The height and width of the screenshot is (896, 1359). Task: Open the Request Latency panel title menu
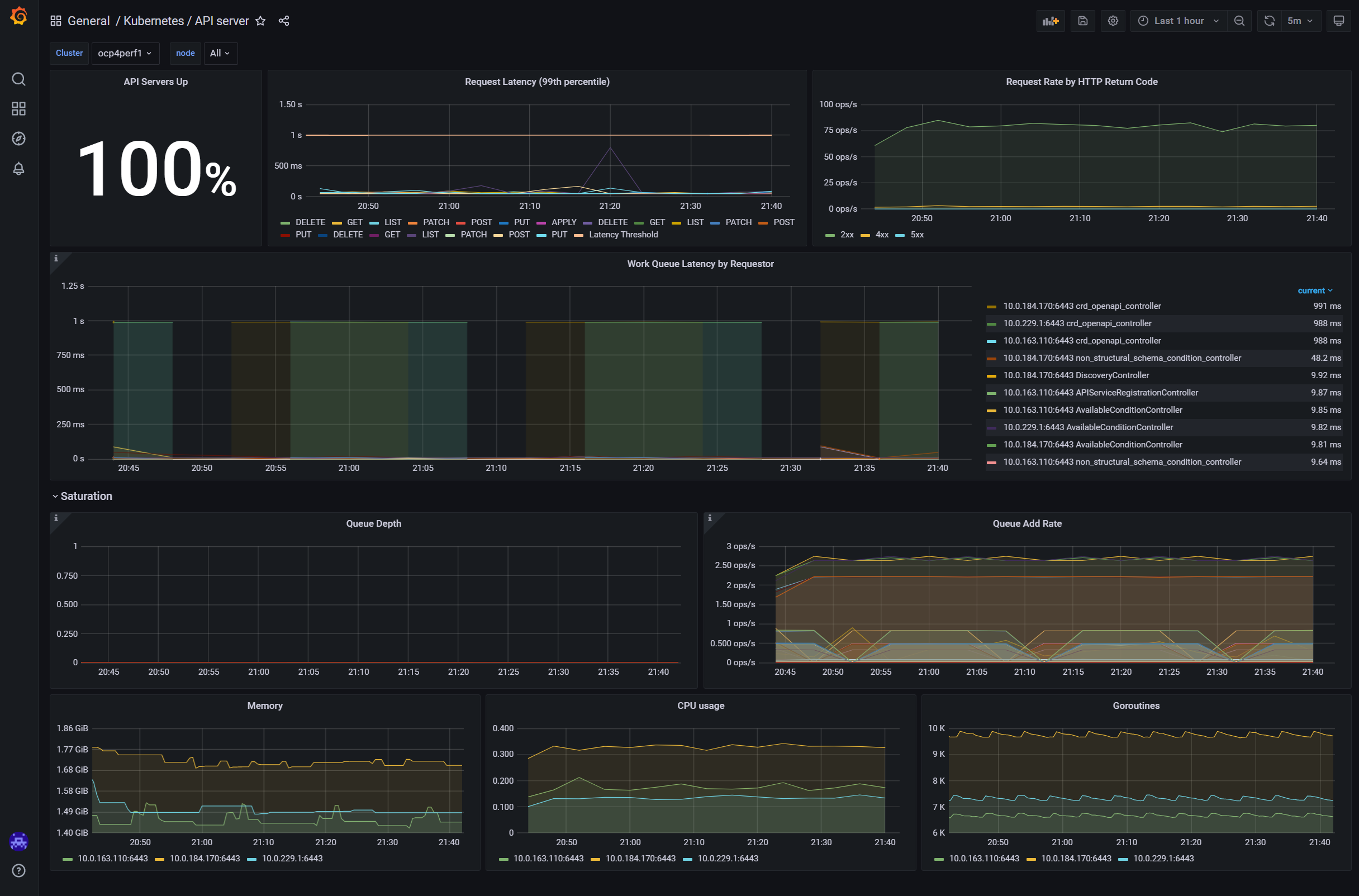pyautogui.click(x=536, y=82)
